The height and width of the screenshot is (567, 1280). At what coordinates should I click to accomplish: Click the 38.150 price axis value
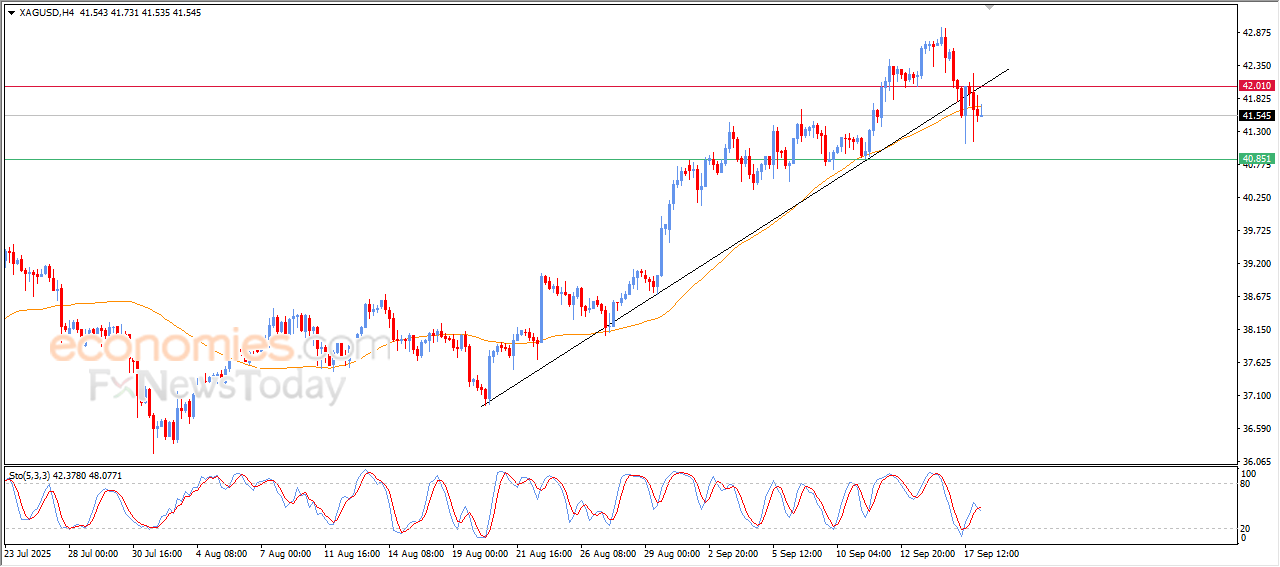tap(1256, 330)
